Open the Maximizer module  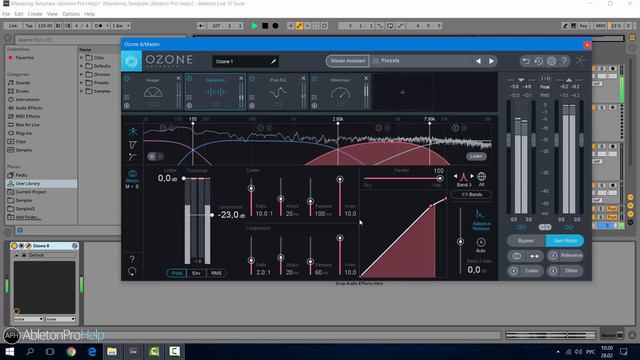coord(340,92)
